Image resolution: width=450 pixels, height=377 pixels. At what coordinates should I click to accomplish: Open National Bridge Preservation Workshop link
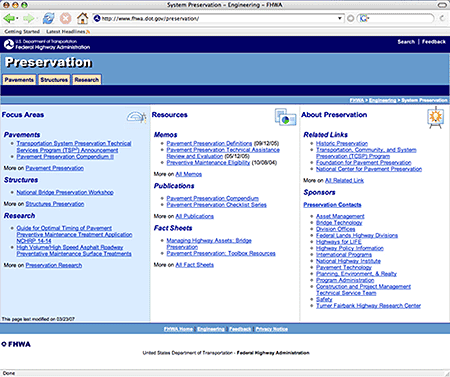click(x=65, y=192)
